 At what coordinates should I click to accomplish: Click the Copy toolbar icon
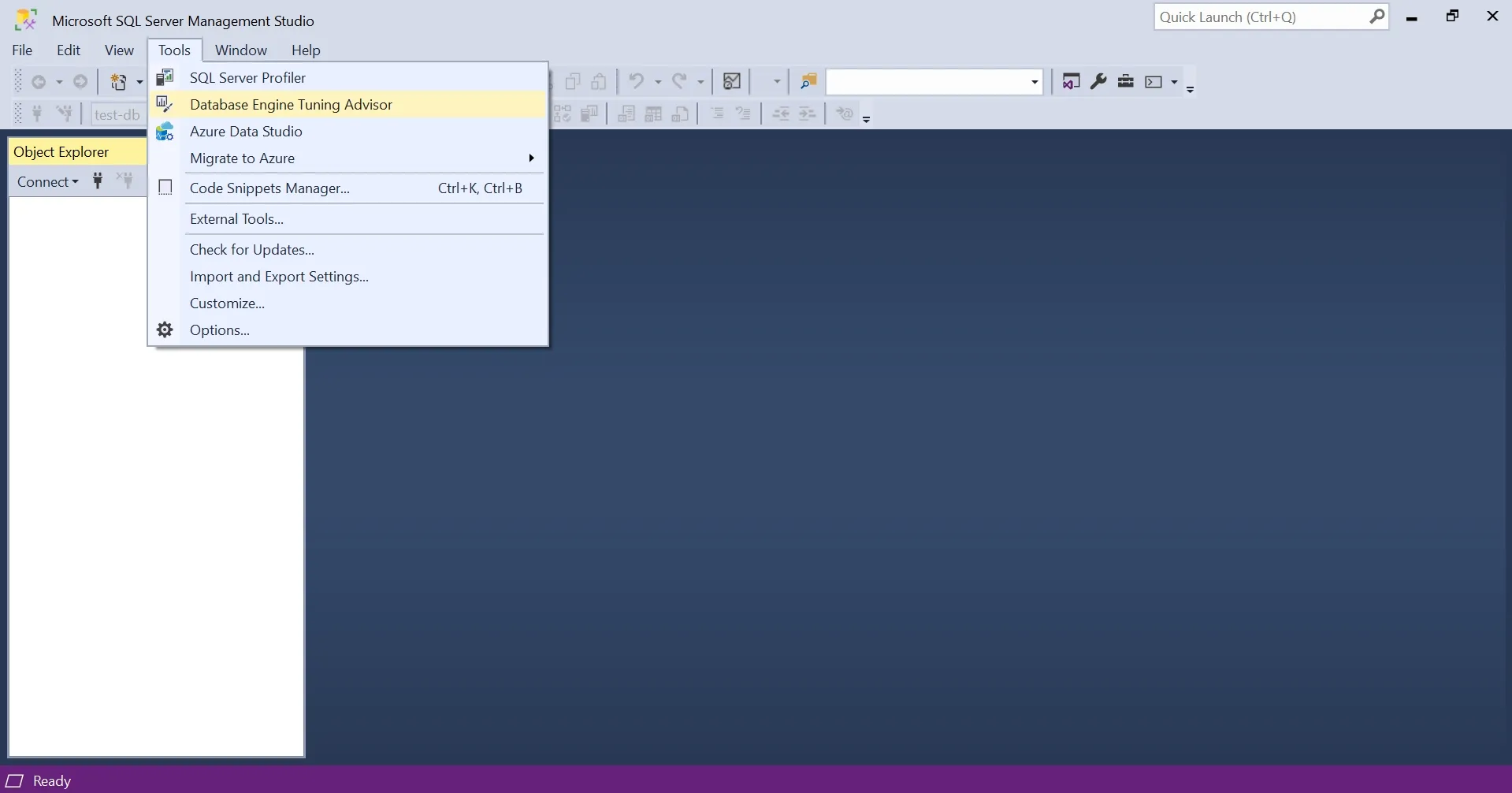[573, 81]
